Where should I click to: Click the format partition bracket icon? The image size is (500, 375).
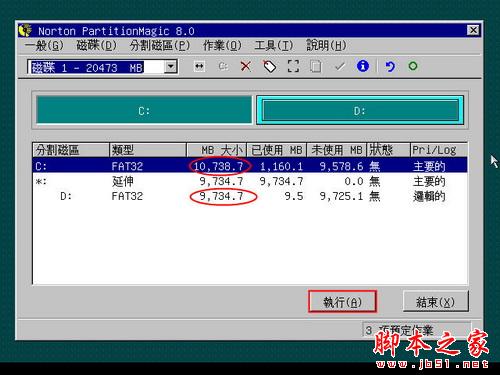pyautogui.click(x=293, y=66)
